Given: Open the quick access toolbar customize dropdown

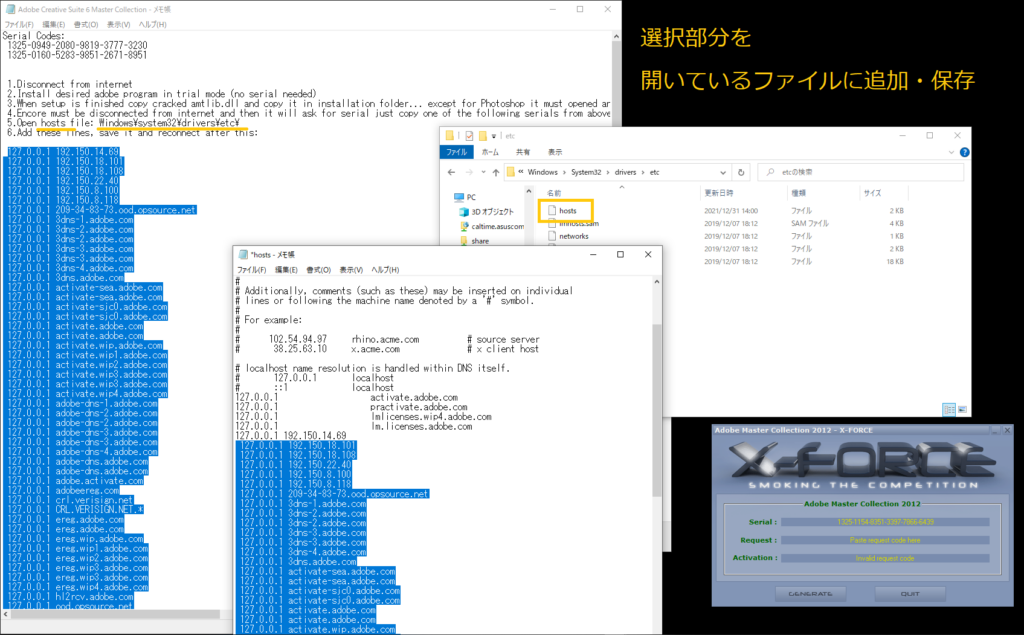Looking at the screenshot, I should [x=494, y=136].
